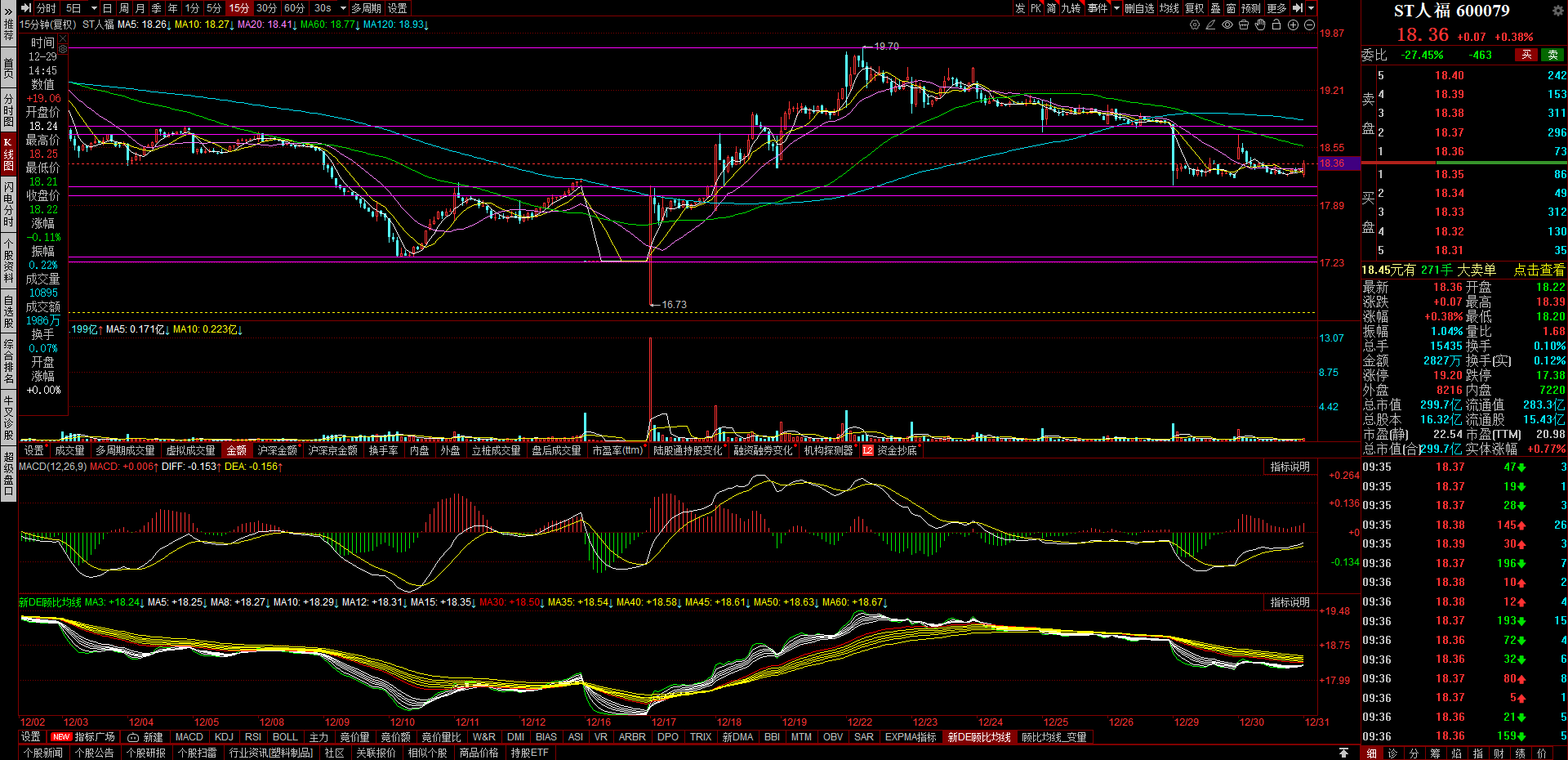Open NEW 指标广场 indicator marketplace
The height and width of the screenshot is (760, 1568).
pos(83,737)
